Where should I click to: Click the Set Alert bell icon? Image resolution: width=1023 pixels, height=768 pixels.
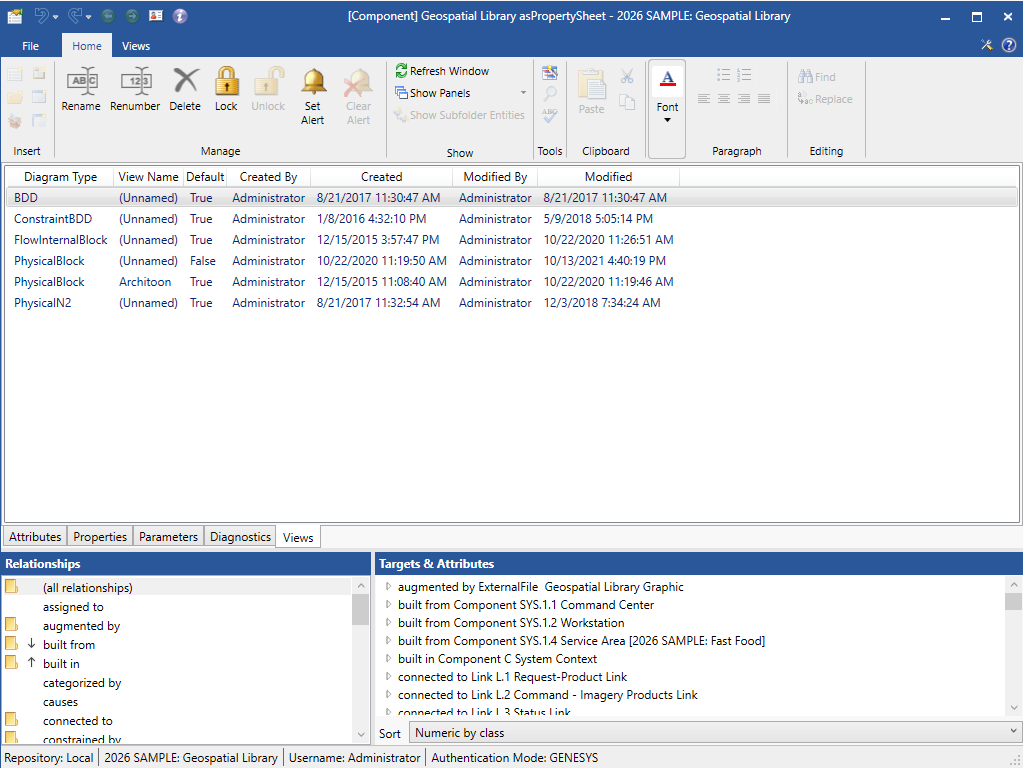(x=313, y=82)
